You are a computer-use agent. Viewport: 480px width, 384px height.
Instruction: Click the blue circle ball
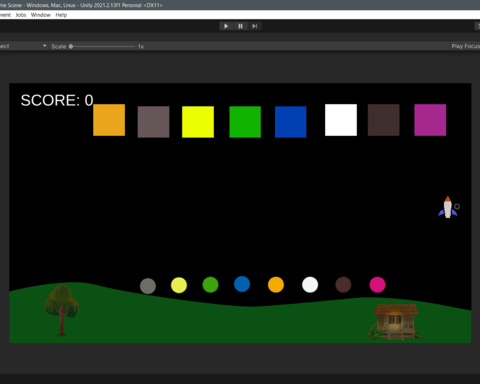(x=242, y=284)
